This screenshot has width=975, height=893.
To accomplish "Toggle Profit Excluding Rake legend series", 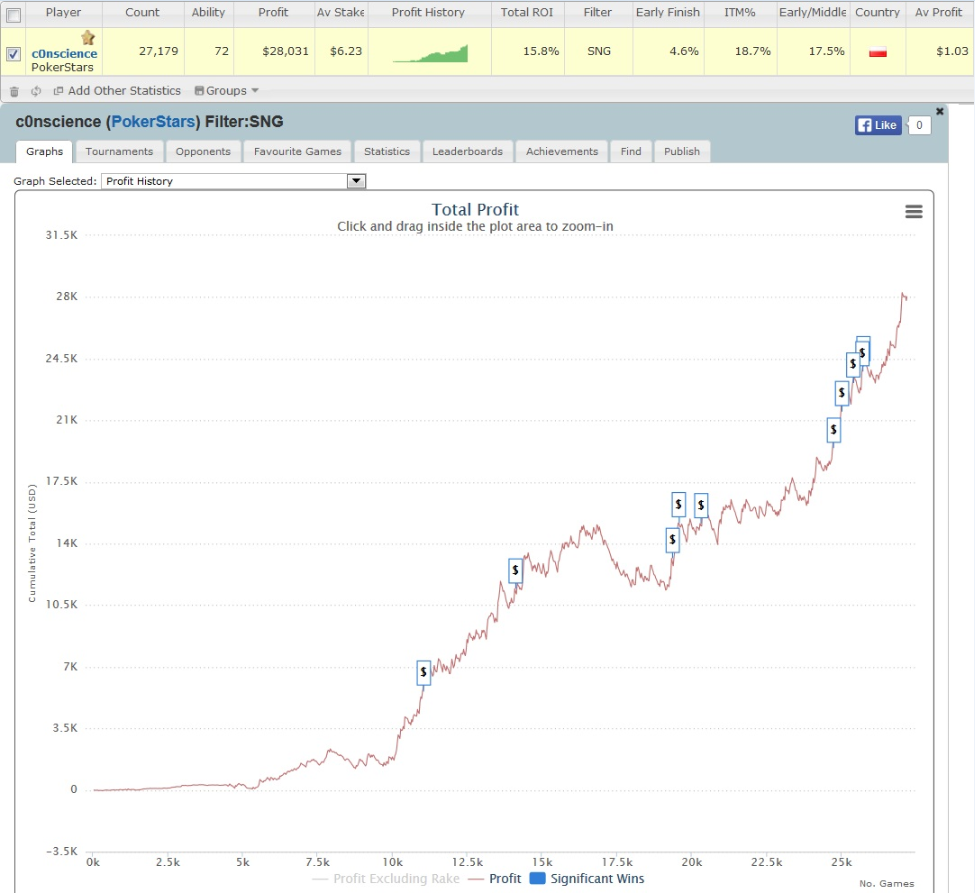I will coord(386,879).
